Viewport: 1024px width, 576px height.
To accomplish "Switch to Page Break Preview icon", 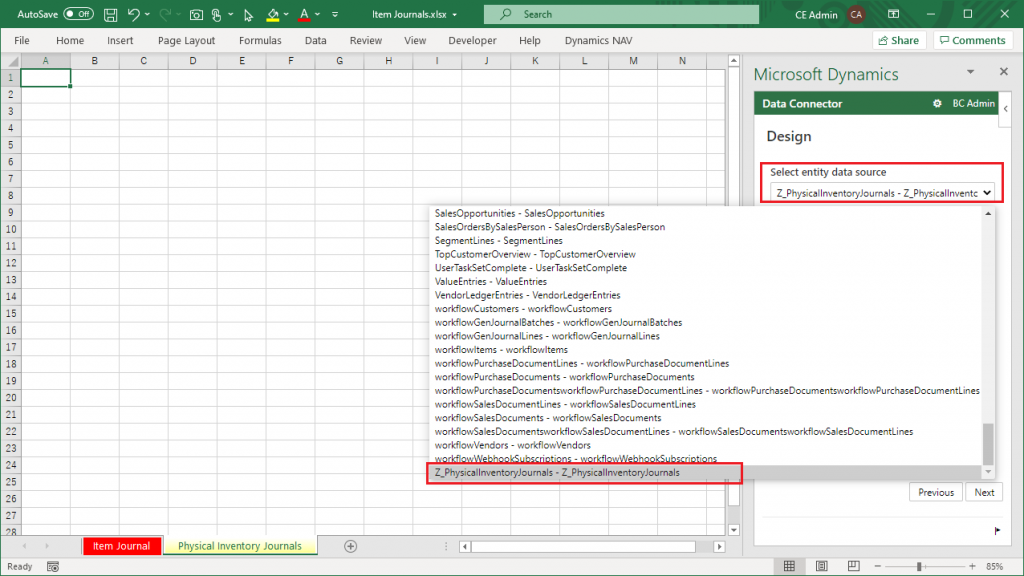I will point(854,566).
